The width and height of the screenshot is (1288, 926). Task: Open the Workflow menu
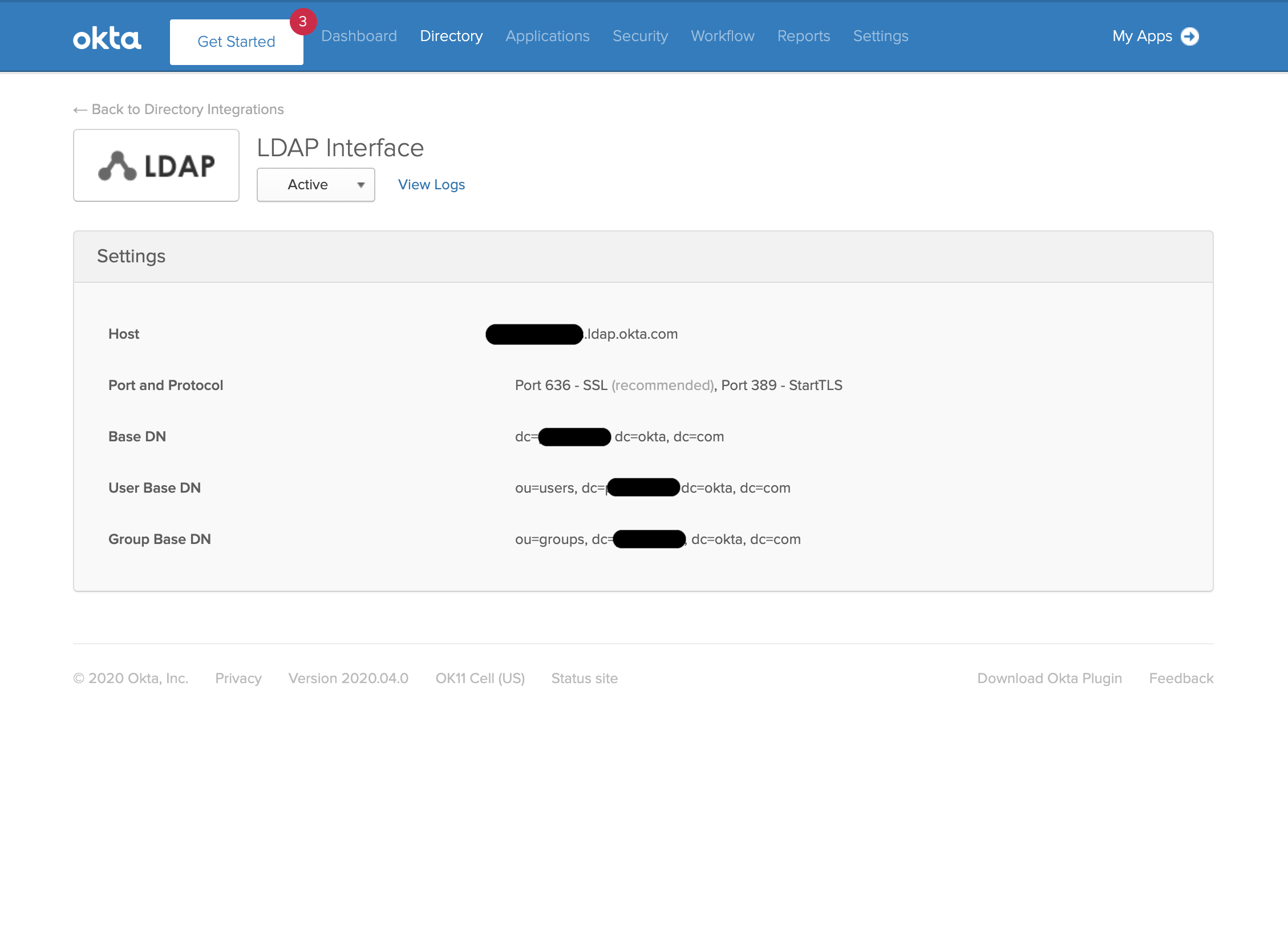723,36
